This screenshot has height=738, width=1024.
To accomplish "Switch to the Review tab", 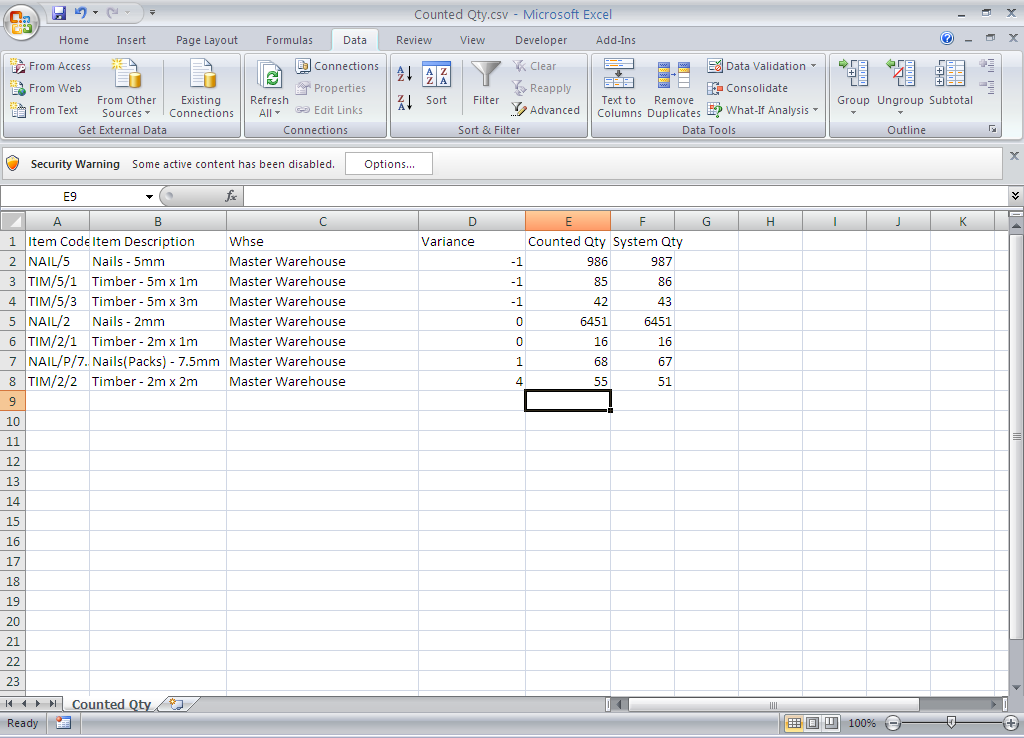I will [x=413, y=40].
